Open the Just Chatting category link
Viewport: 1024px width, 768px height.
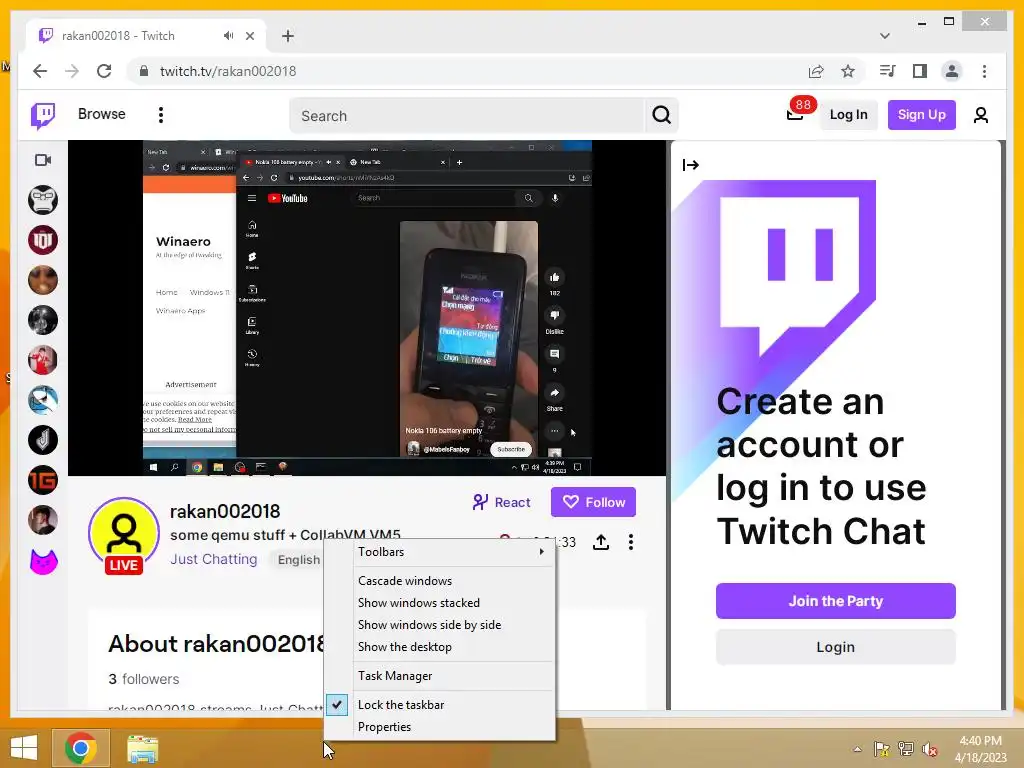click(214, 560)
